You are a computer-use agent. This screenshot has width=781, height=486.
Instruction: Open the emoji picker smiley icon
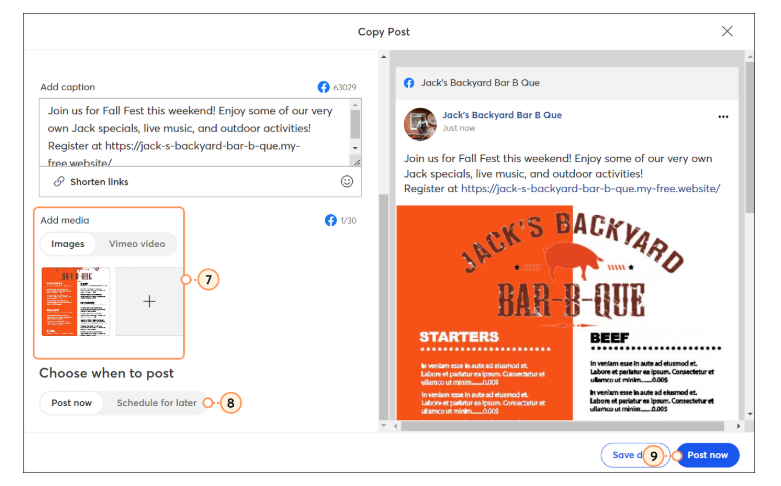tap(347, 181)
